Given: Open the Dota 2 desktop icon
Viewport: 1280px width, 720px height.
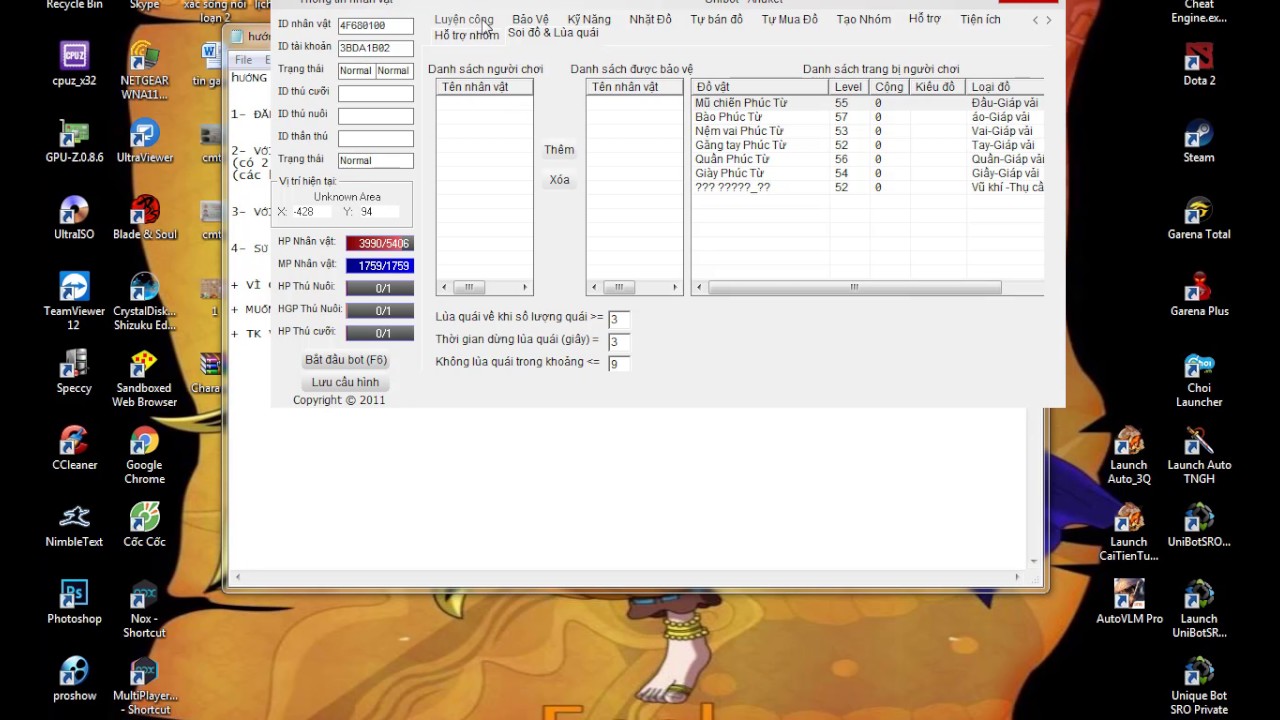Looking at the screenshot, I should pyautogui.click(x=1199, y=63).
